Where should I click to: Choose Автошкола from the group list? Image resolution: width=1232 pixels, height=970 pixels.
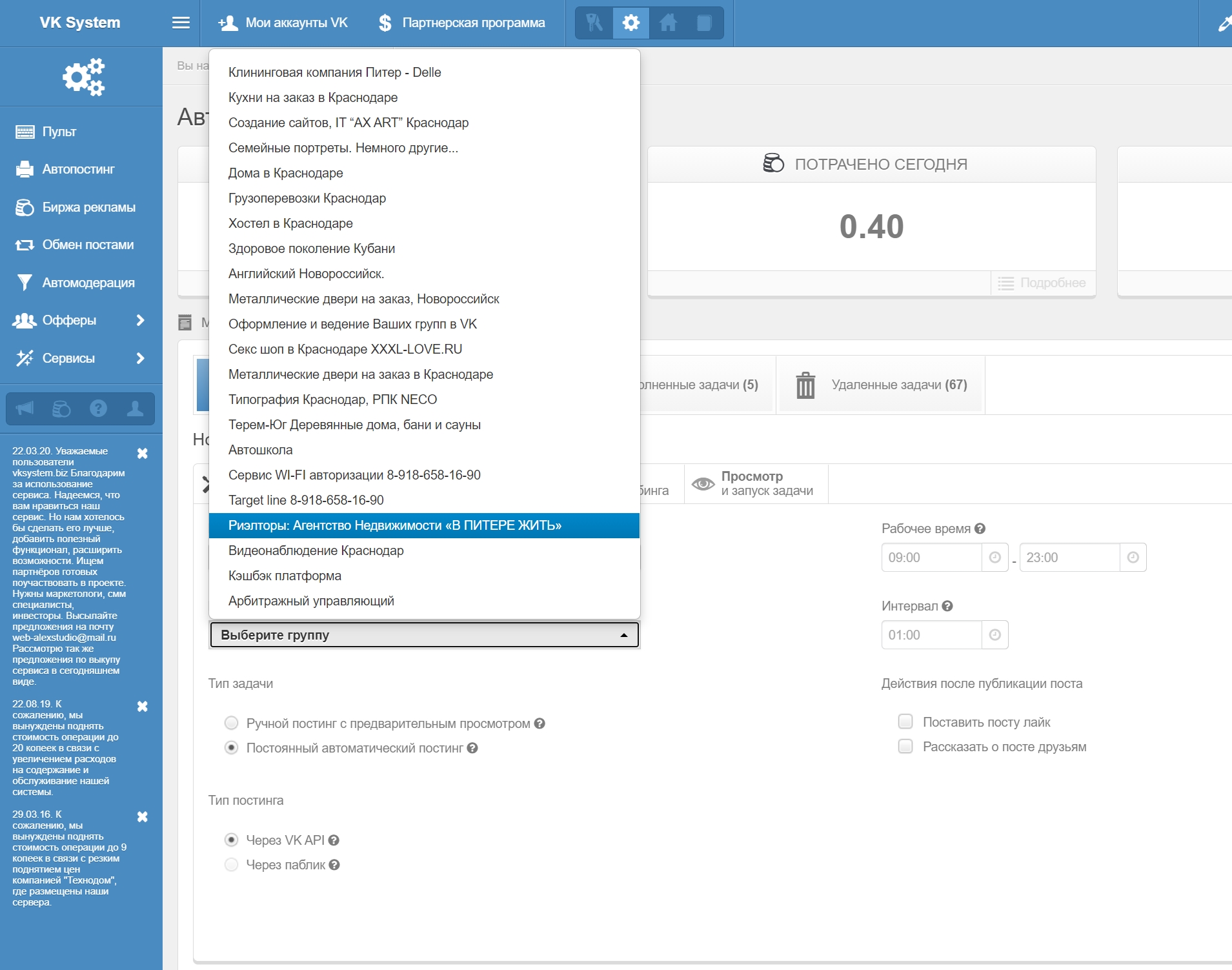[x=424, y=450]
